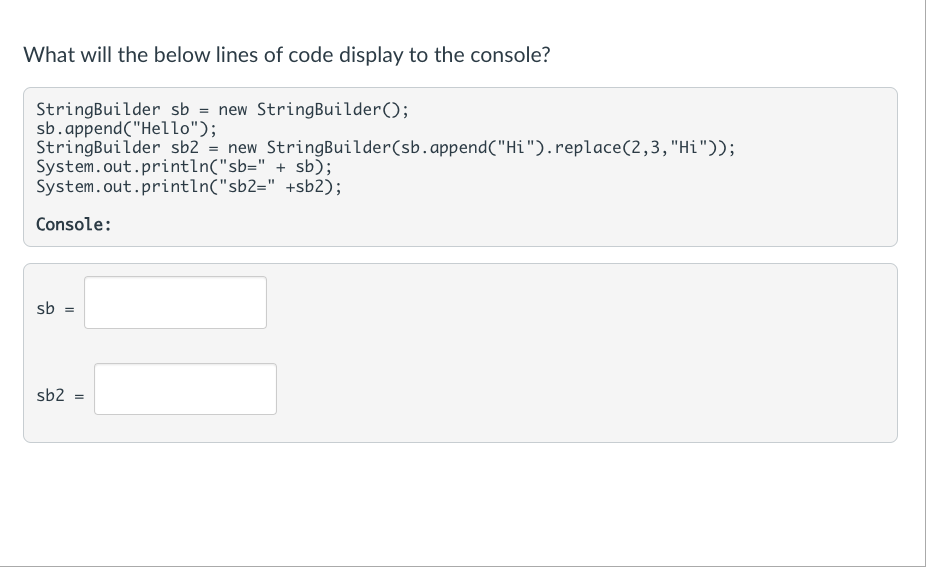Screen dimensions: 930x568
Task: Click the question text about console output
Action: pyautogui.click(x=286, y=55)
